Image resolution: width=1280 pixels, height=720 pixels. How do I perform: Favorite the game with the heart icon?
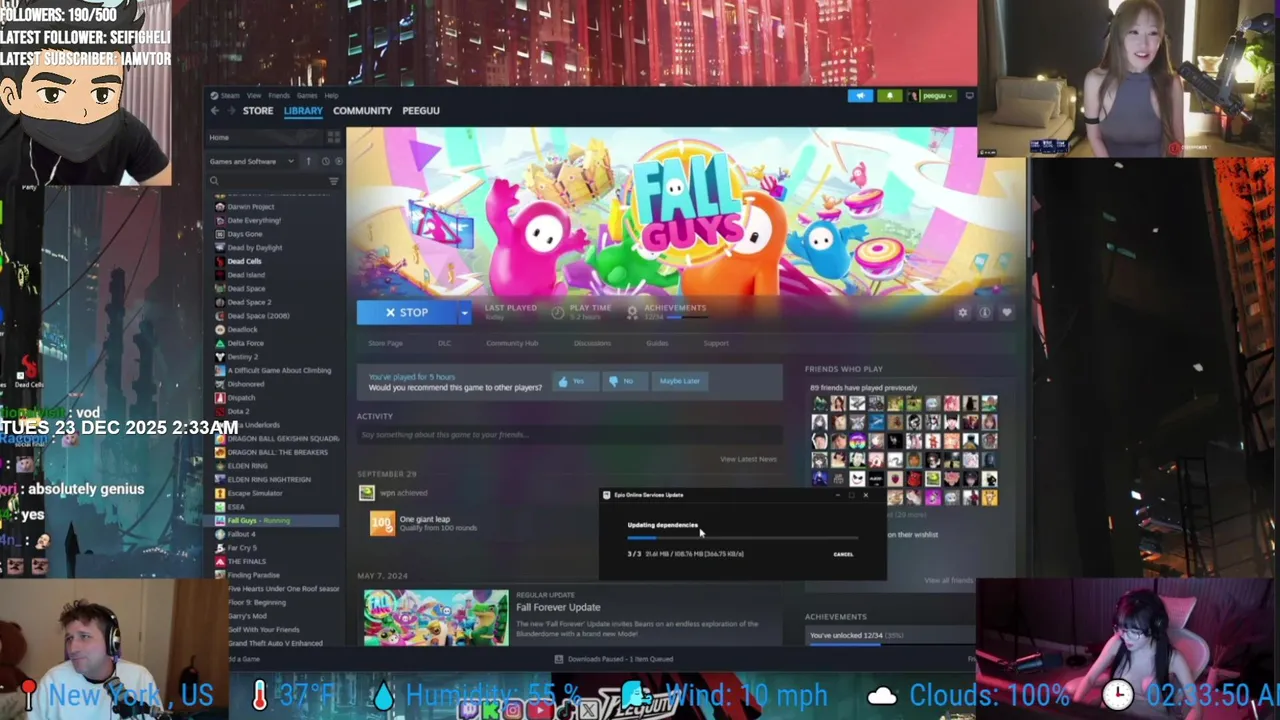(1007, 312)
